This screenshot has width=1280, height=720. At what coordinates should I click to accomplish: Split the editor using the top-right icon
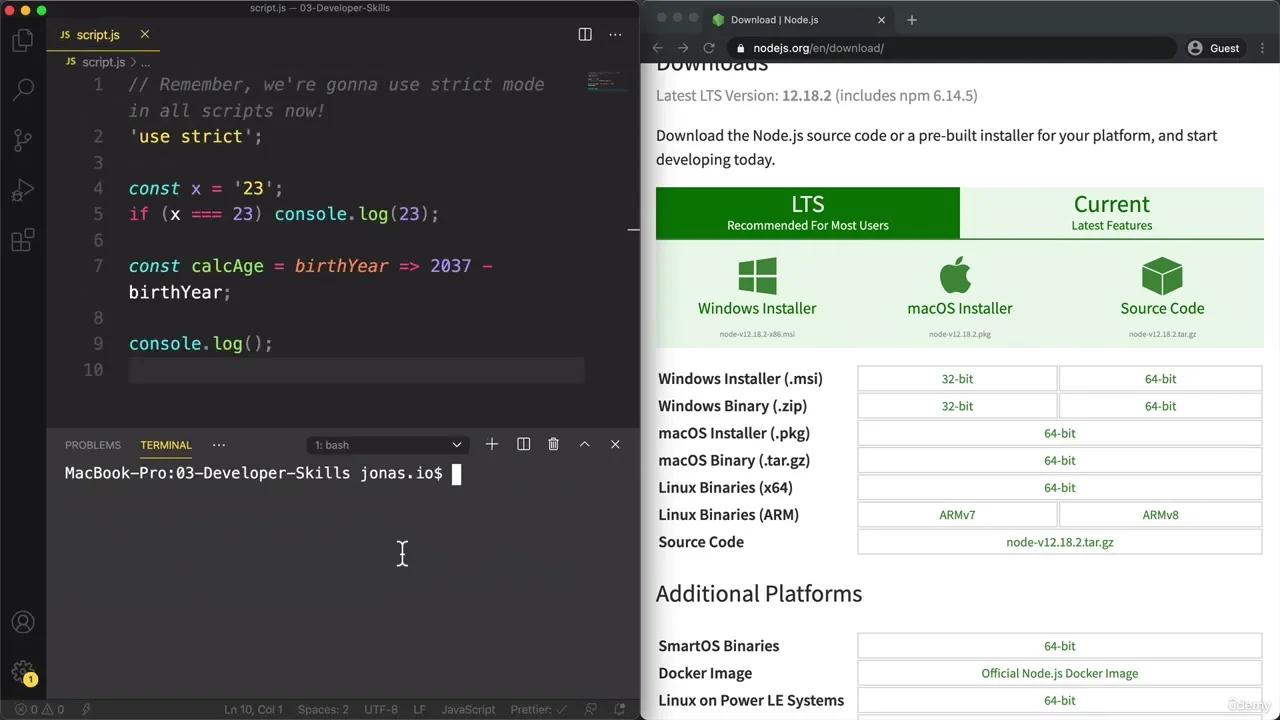[x=585, y=34]
